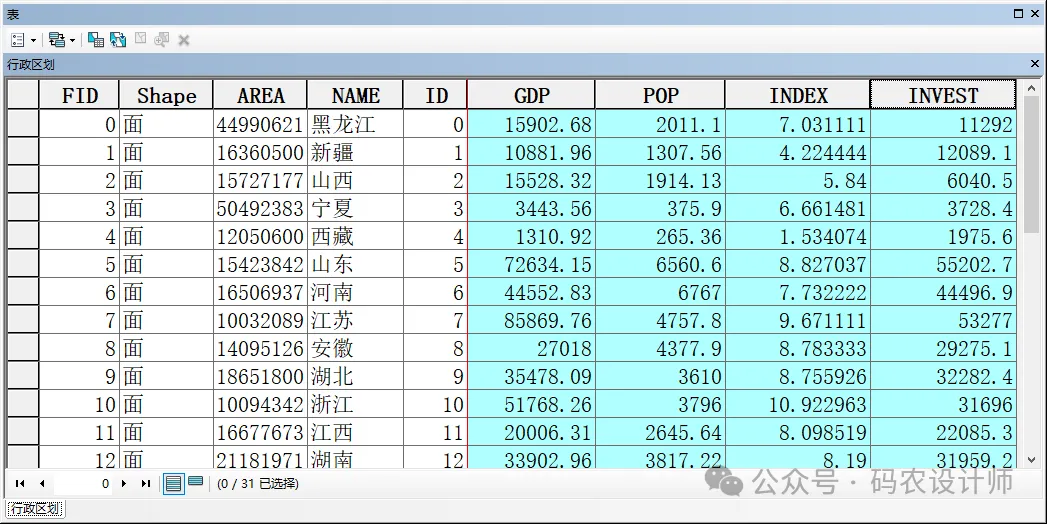
Task: Open the Select By Attributes tool
Action: coord(96,40)
